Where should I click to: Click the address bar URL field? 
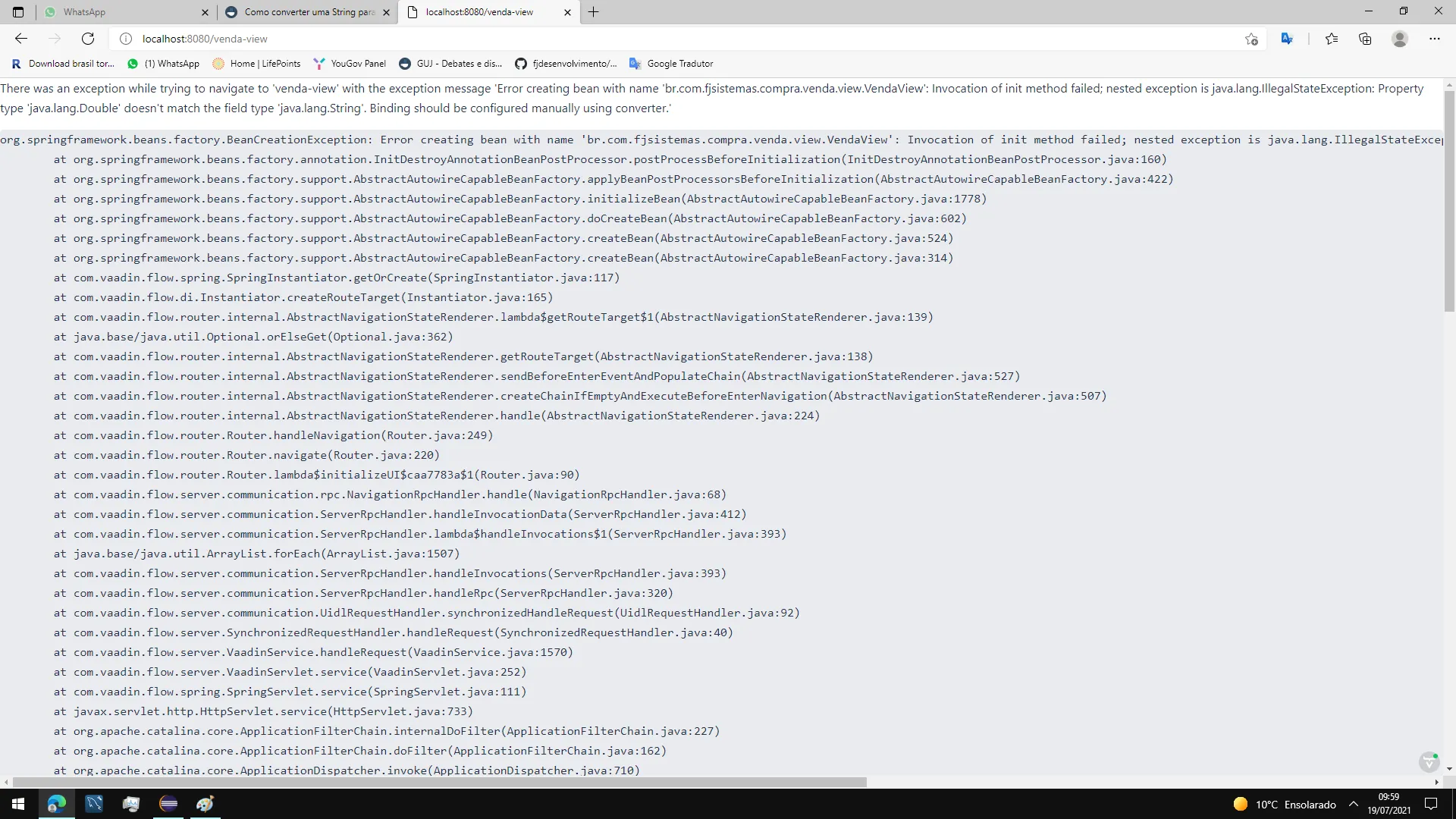click(607, 39)
